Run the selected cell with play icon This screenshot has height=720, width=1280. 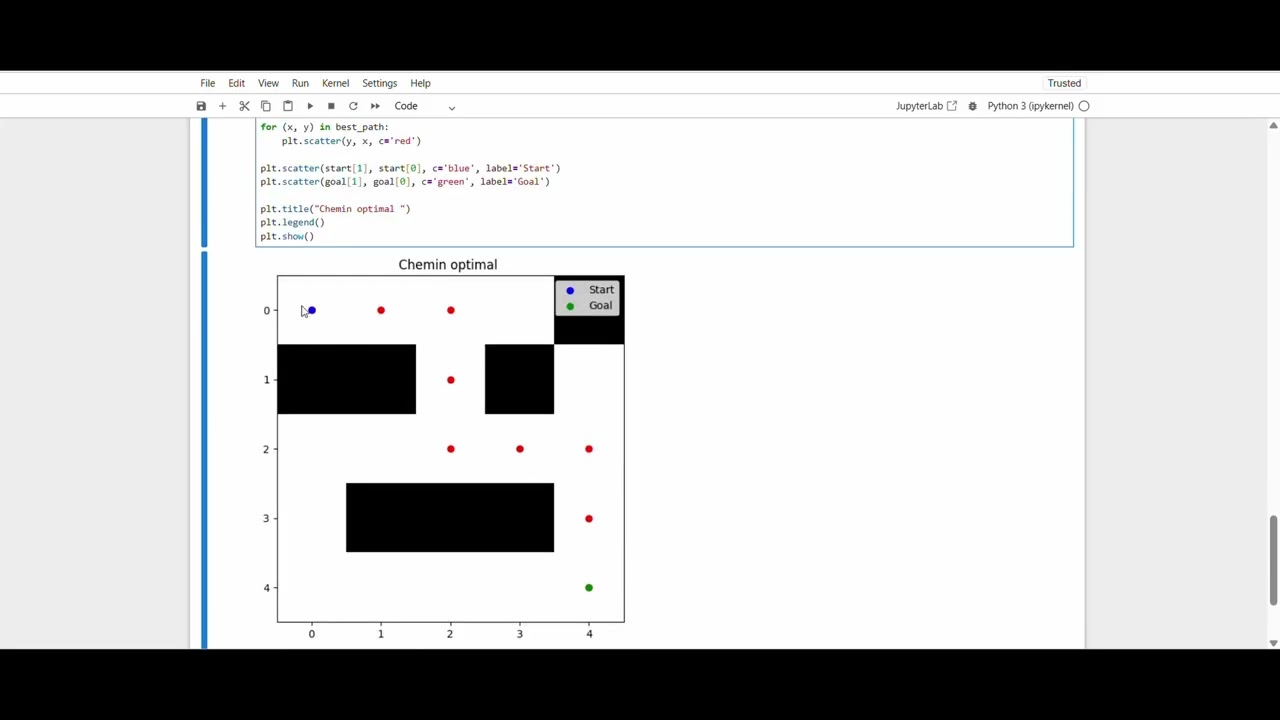310,106
